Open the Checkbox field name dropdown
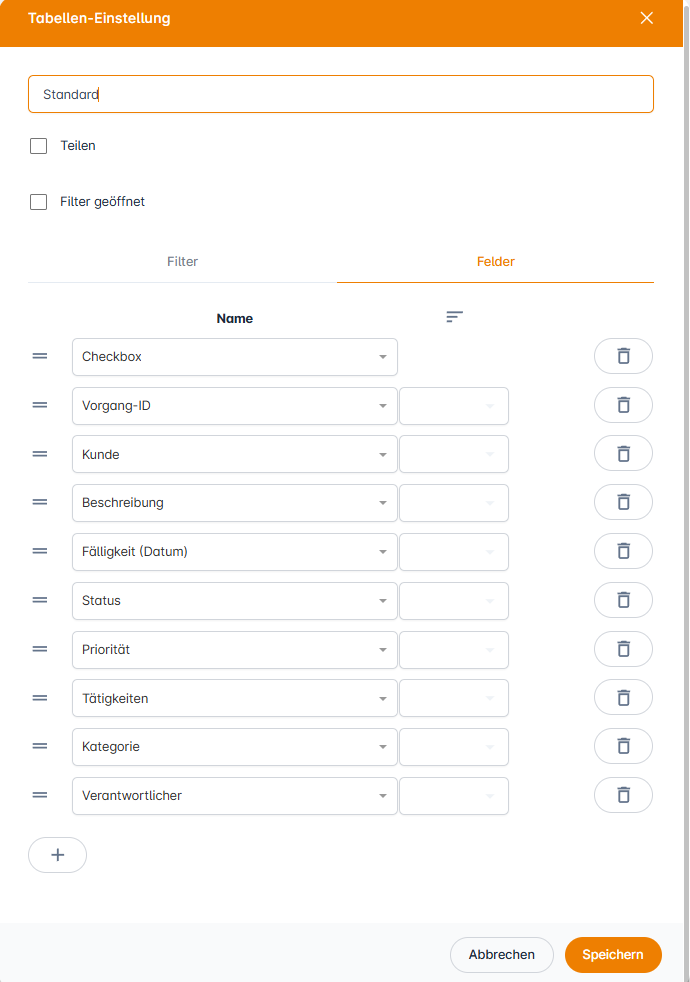This screenshot has height=982, width=690. [235, 356]
